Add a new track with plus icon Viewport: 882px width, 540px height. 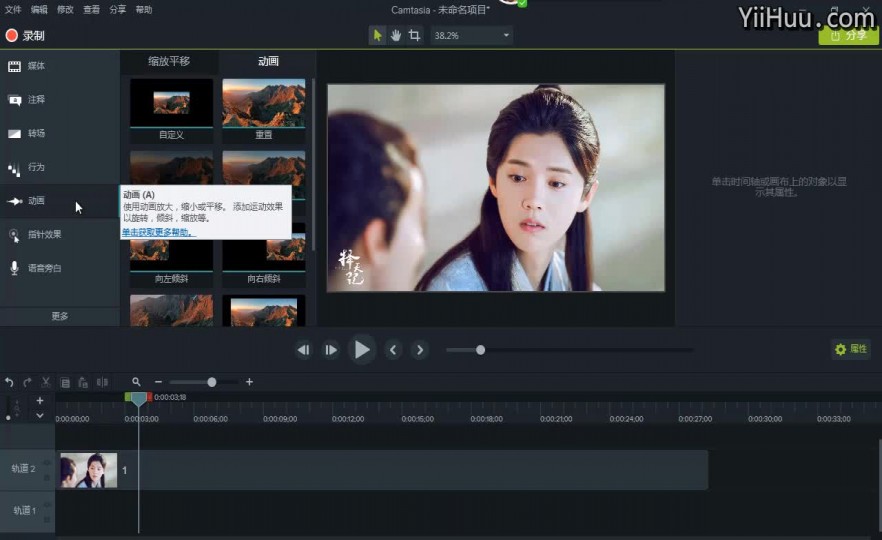[x=40, y=400]
